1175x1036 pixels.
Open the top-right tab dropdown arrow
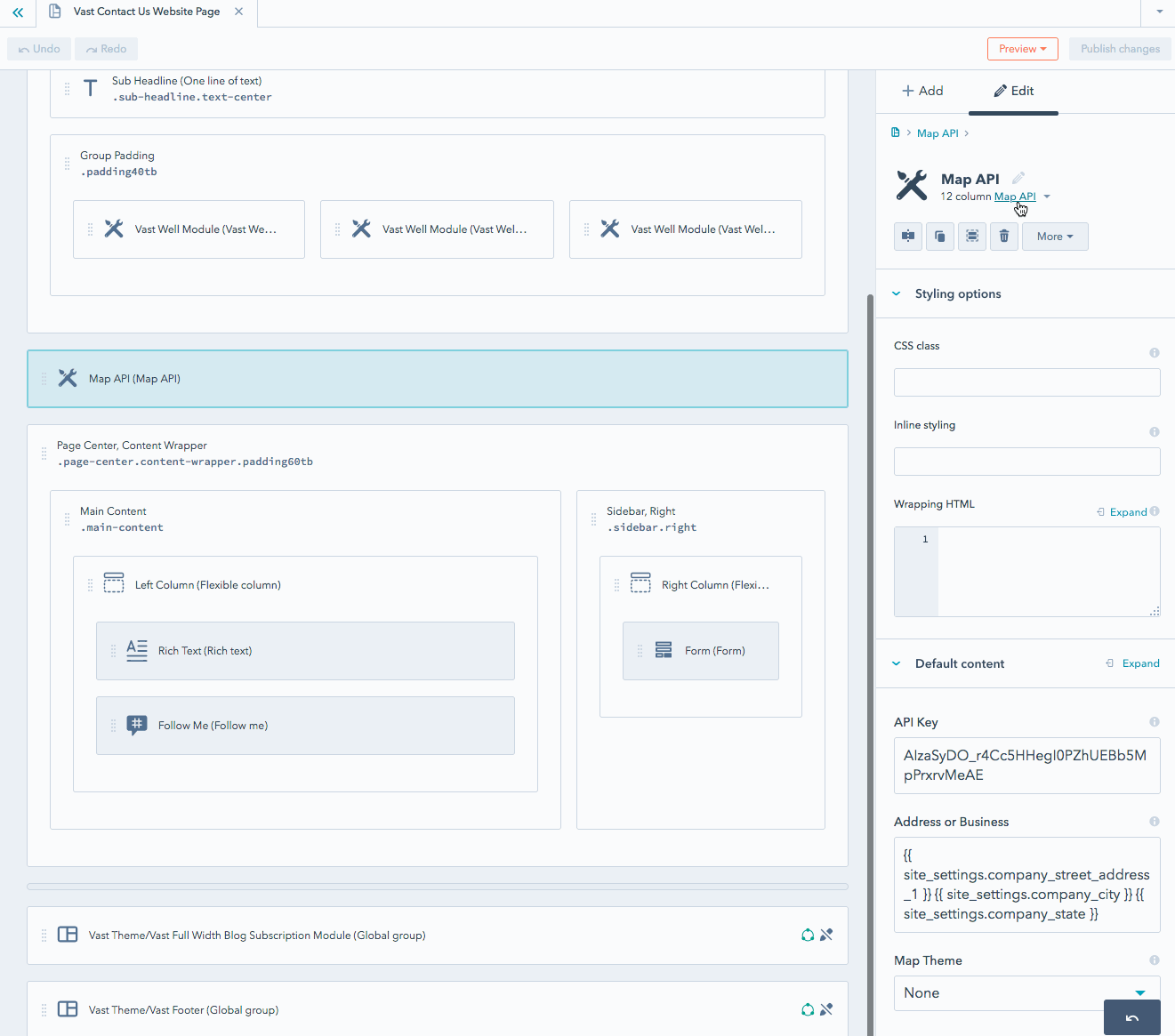pos(1159,12)
